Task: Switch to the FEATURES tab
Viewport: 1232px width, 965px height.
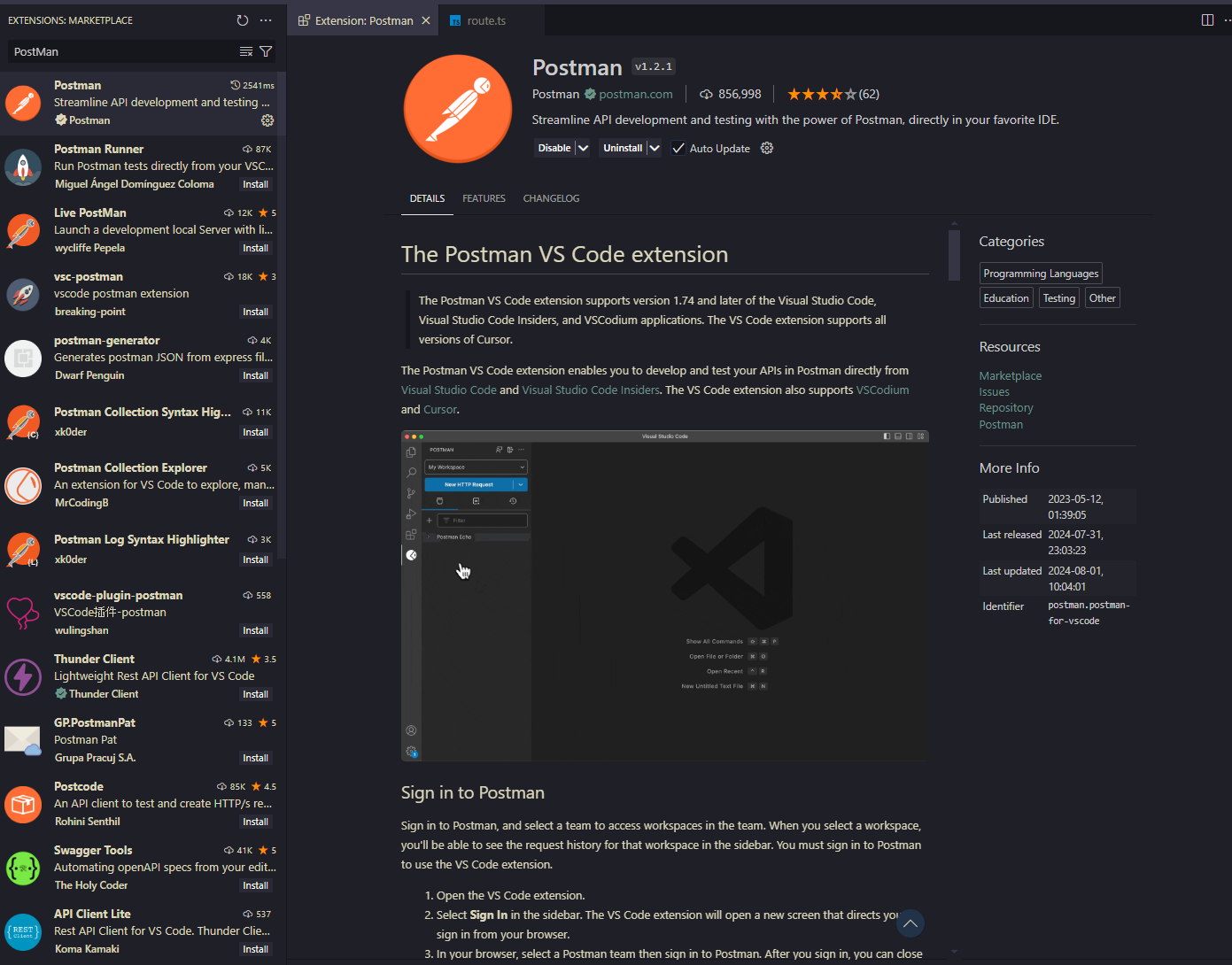Action: pyautogui.click(x=484, y=198)
